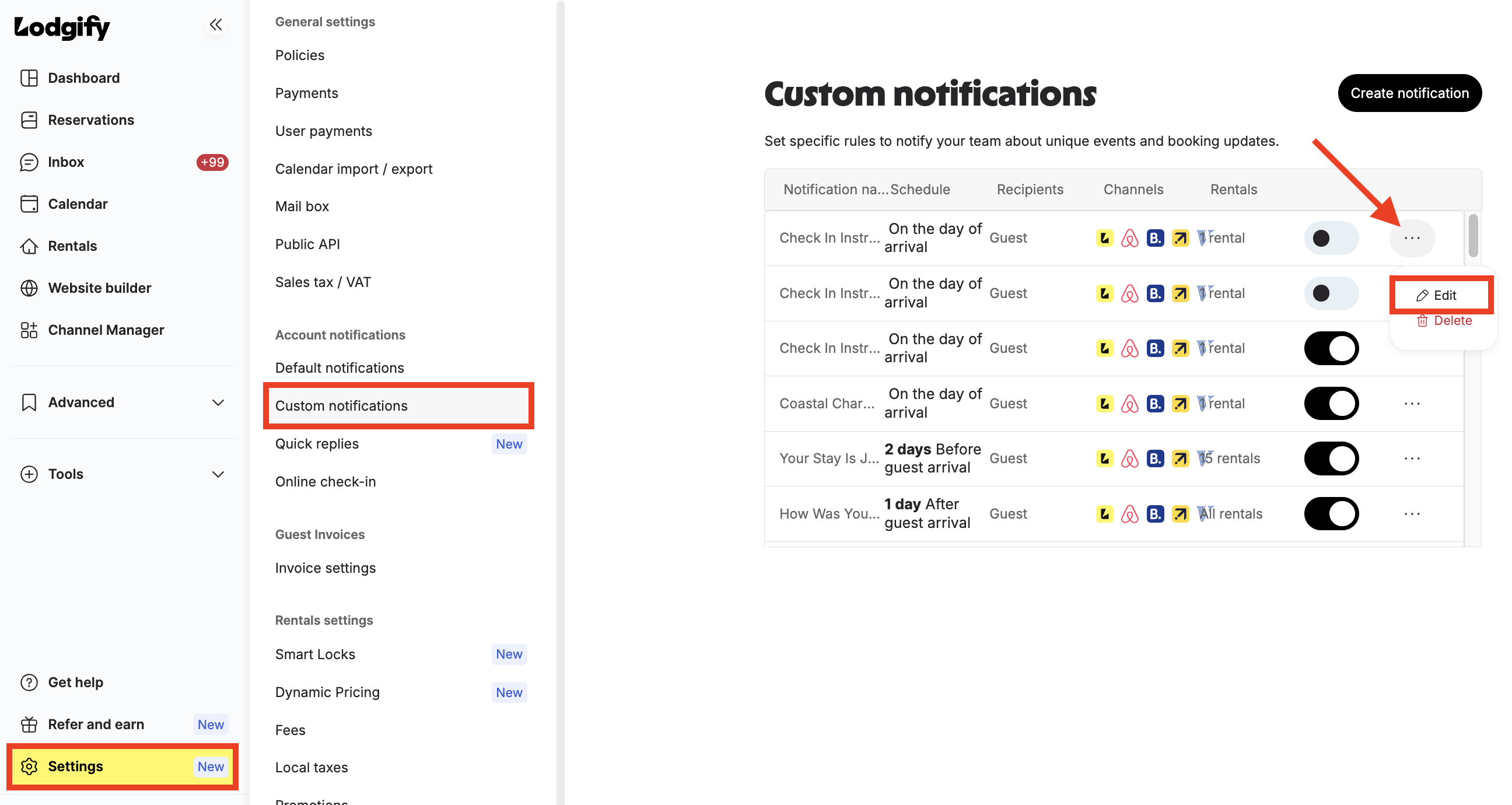Screen dimensions: 1512x805
Task: Click the Recipients column header
Action: [x=1030, y=190]
